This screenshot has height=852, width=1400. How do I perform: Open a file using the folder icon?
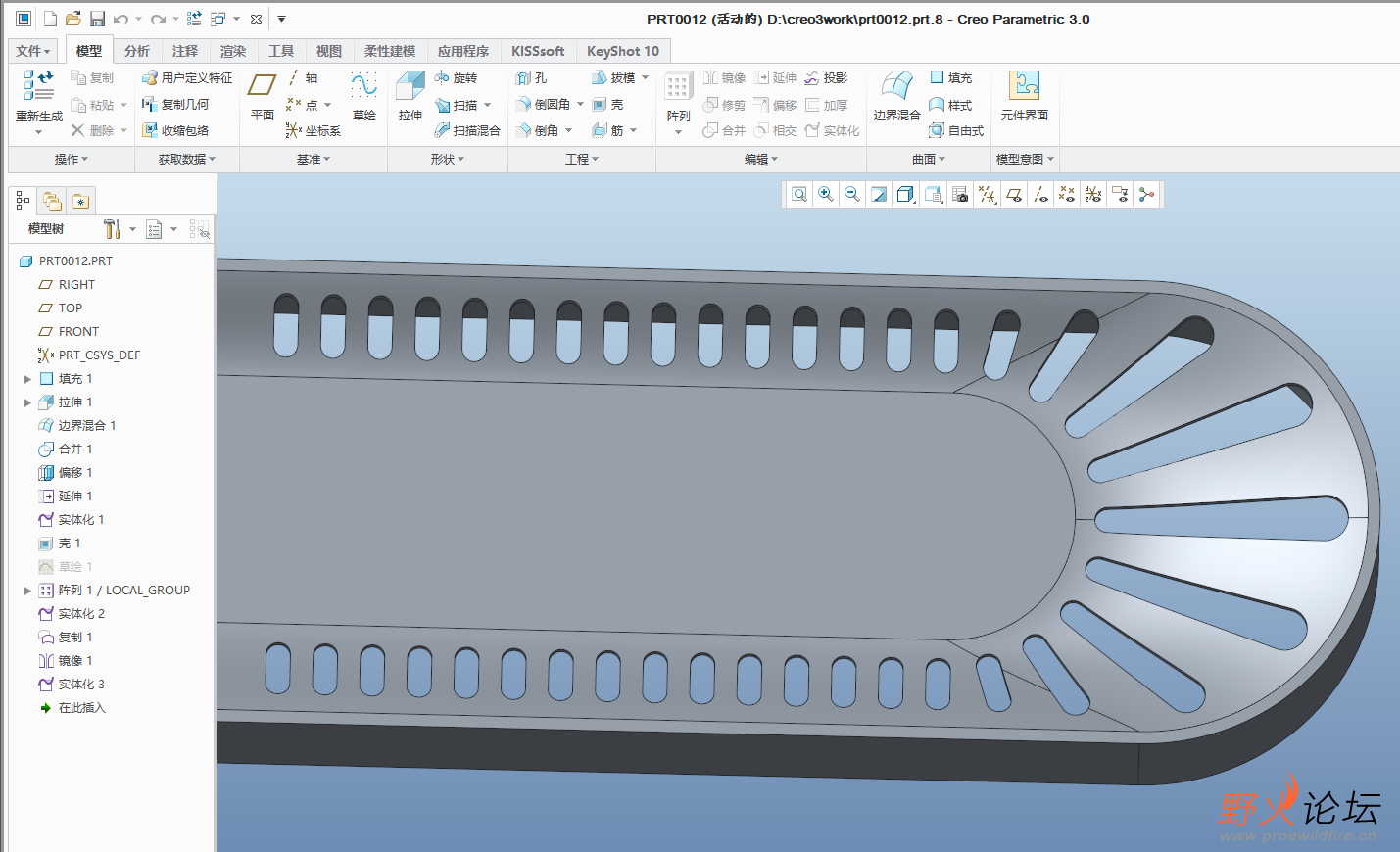coord(73,19)
